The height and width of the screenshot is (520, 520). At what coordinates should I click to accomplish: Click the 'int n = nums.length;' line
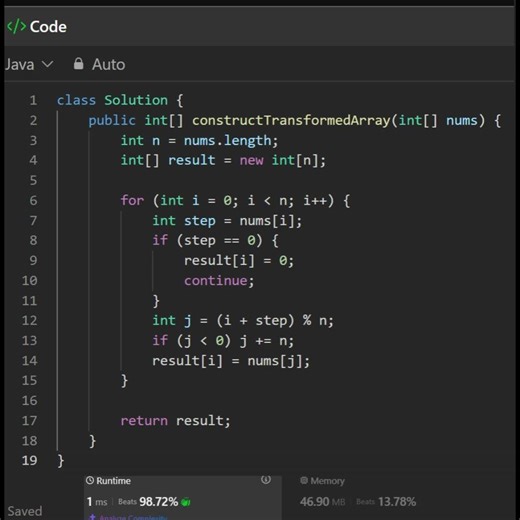(199, 140)
